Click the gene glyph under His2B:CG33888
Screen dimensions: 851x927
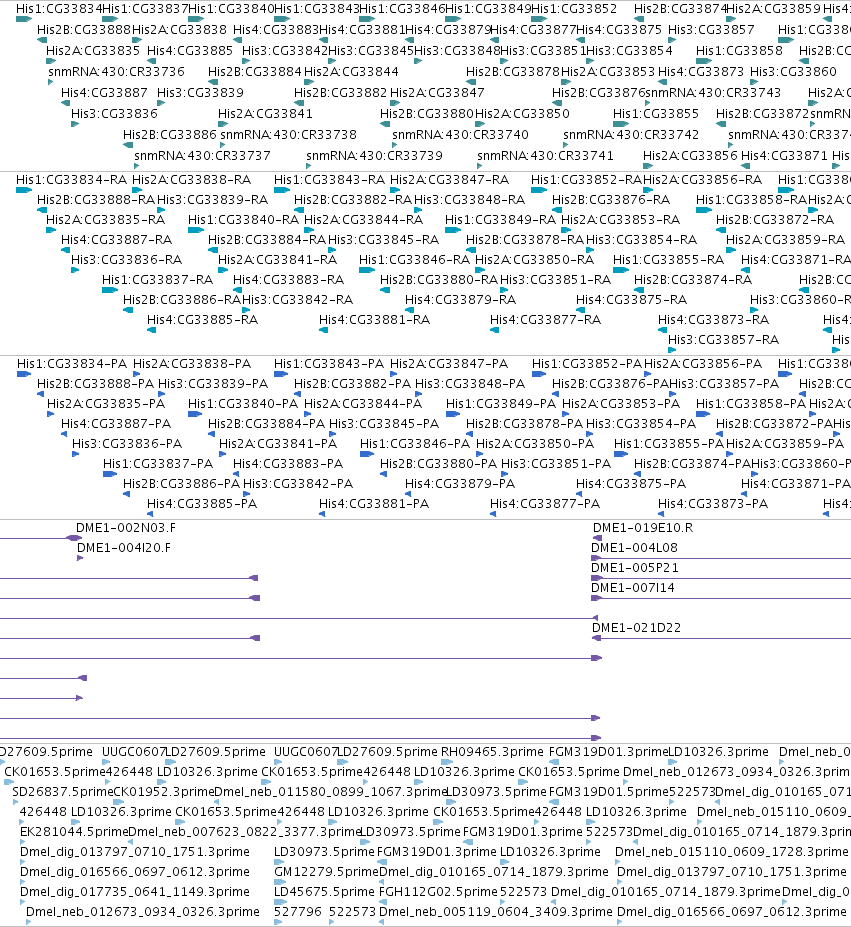42,40
